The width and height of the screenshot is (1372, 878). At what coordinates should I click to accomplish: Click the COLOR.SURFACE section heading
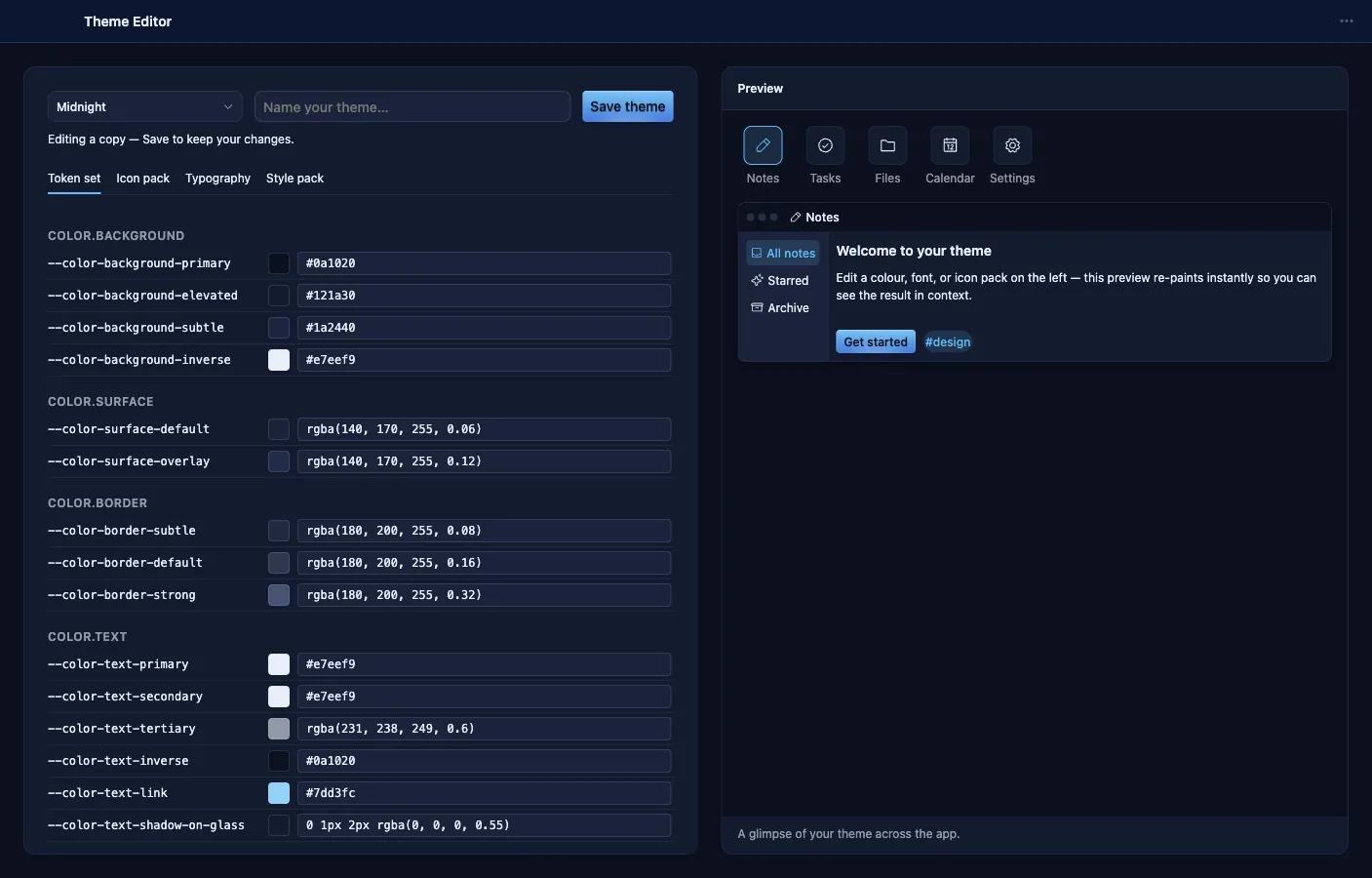pos(100,402)
